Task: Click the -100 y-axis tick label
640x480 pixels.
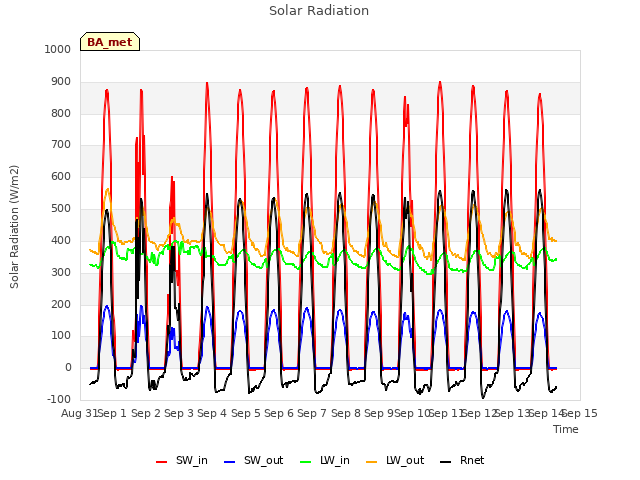Action: (x=59, y=399)
